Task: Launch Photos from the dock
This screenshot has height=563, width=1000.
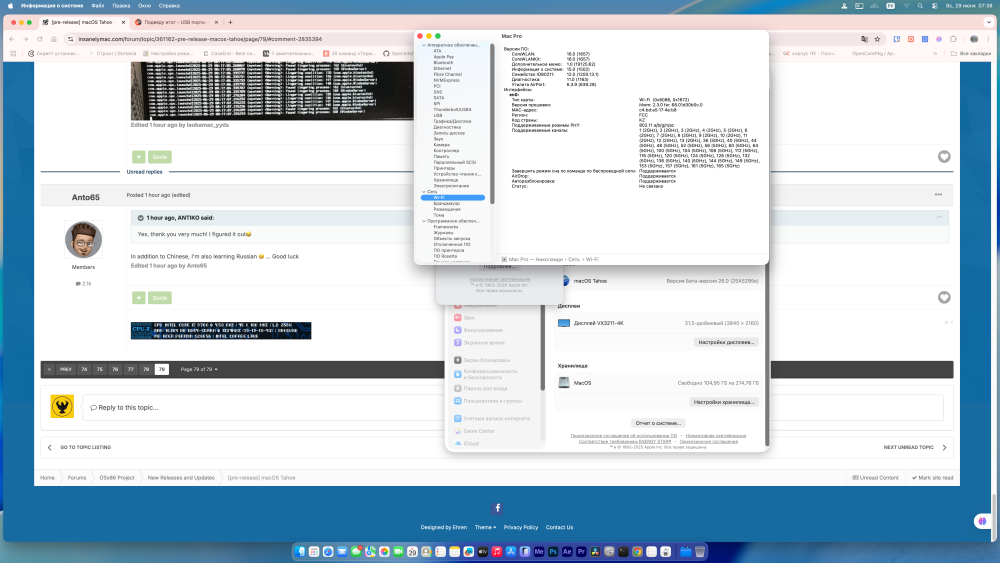Action: (x=384, y=552)
